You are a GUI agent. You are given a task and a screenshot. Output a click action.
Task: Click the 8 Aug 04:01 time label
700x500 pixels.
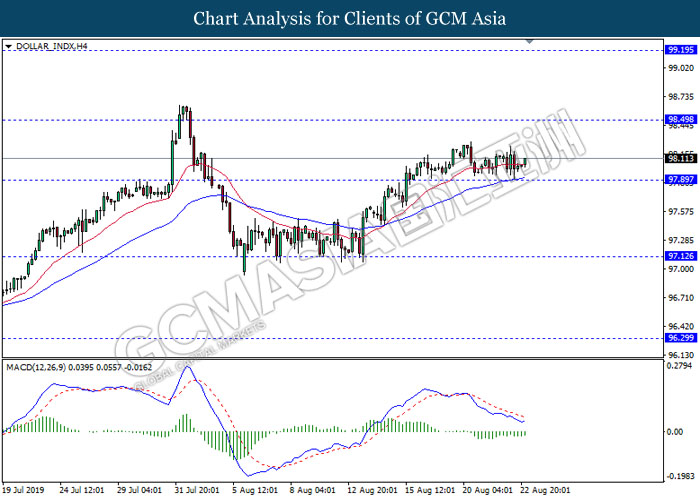[x=312, y=490]
